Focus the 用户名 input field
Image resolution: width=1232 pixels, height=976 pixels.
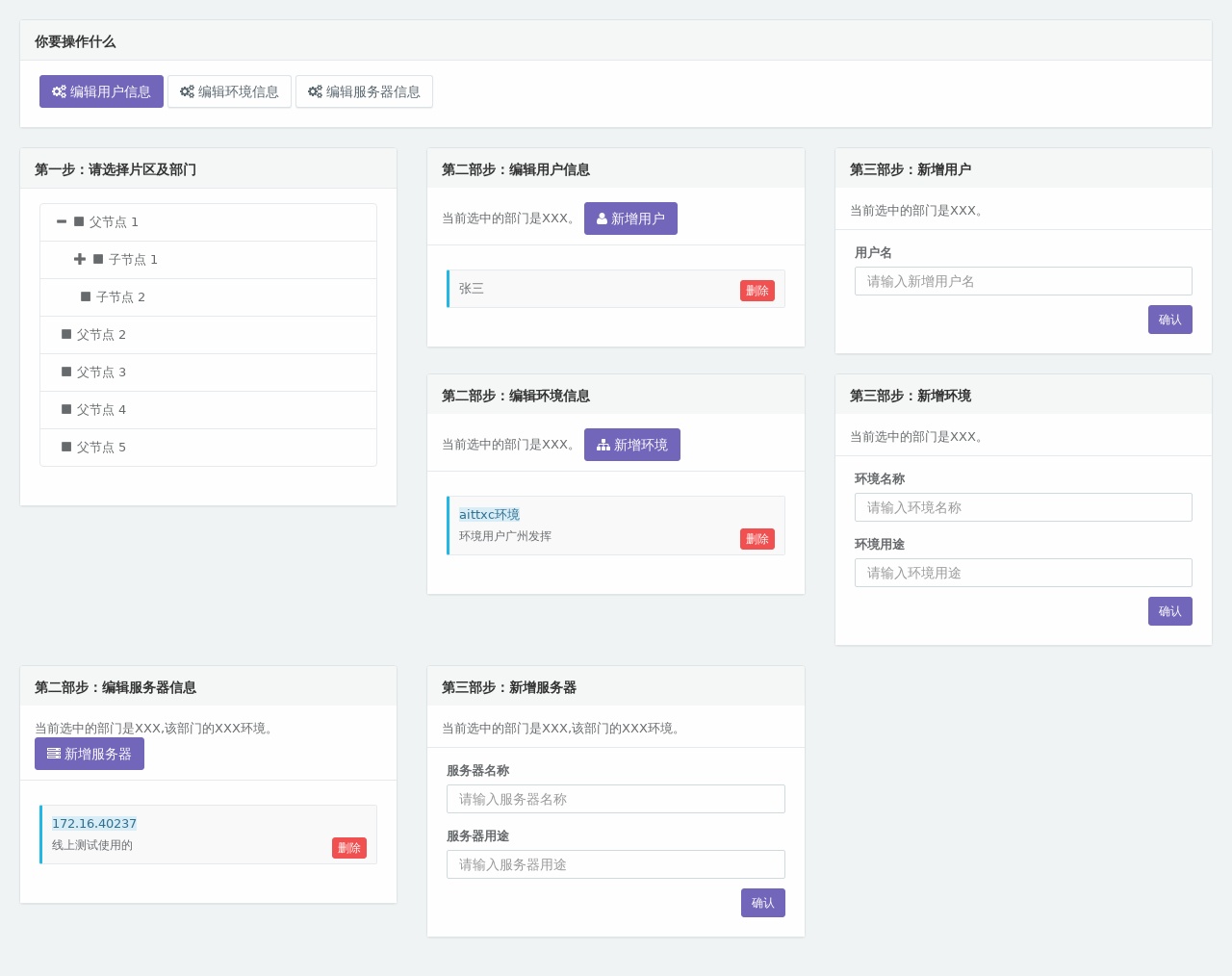point(1022,281)
